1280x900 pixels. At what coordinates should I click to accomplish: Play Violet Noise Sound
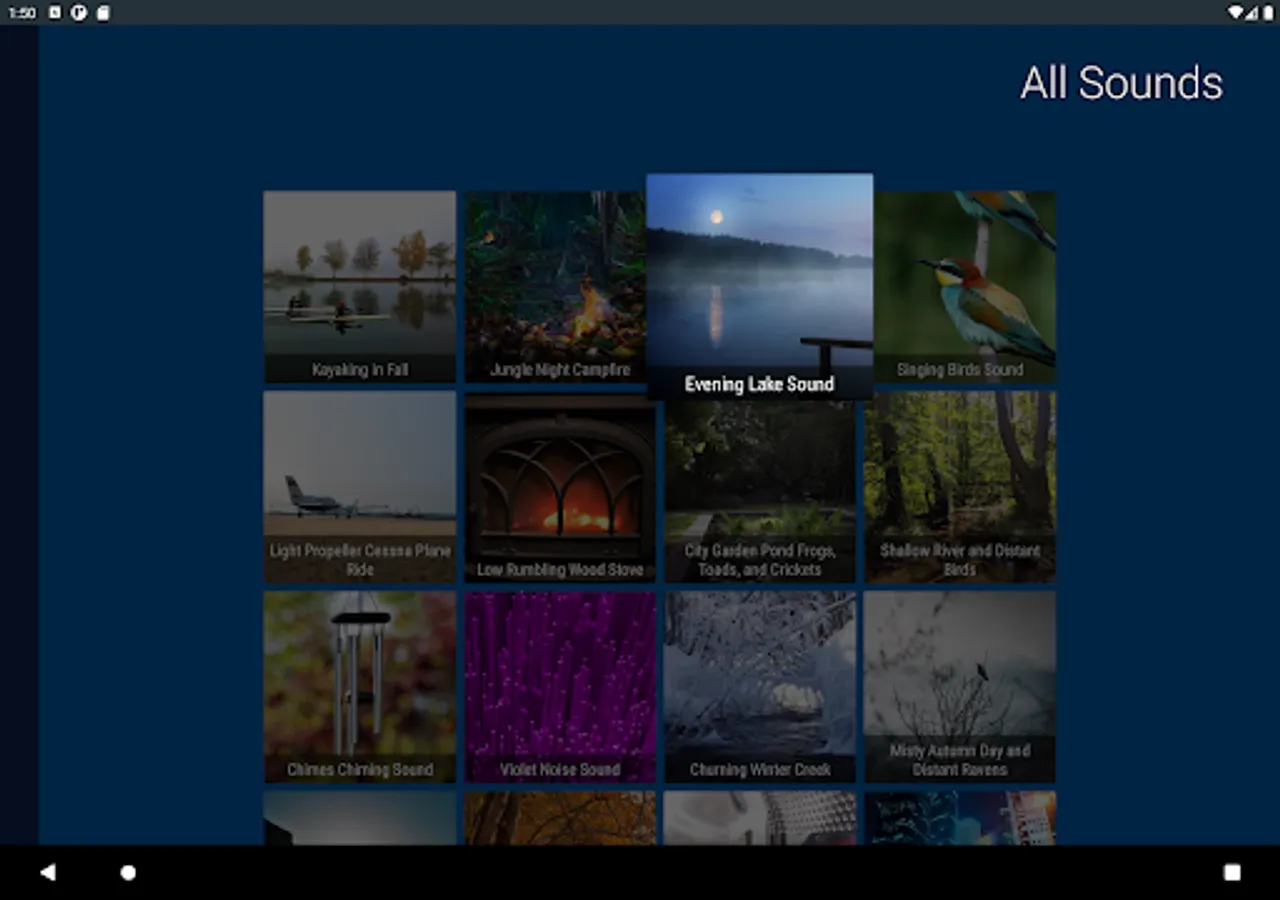point(559,686)
